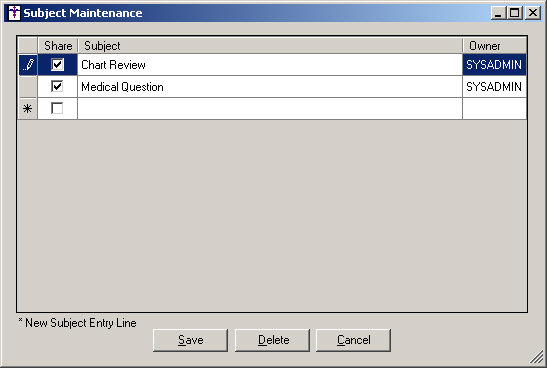
Task: Click the window resize grip
Action: (x=537, y=358)
